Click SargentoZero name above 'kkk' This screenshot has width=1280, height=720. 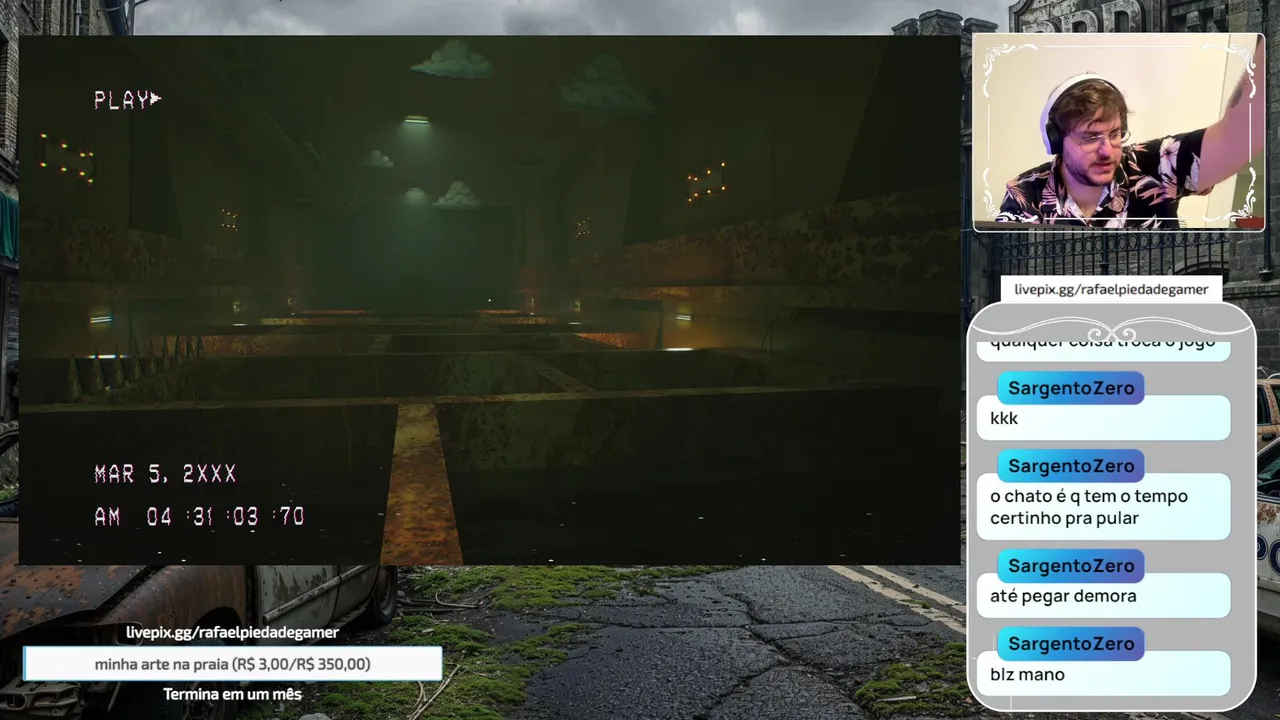tap(1070, 388)
